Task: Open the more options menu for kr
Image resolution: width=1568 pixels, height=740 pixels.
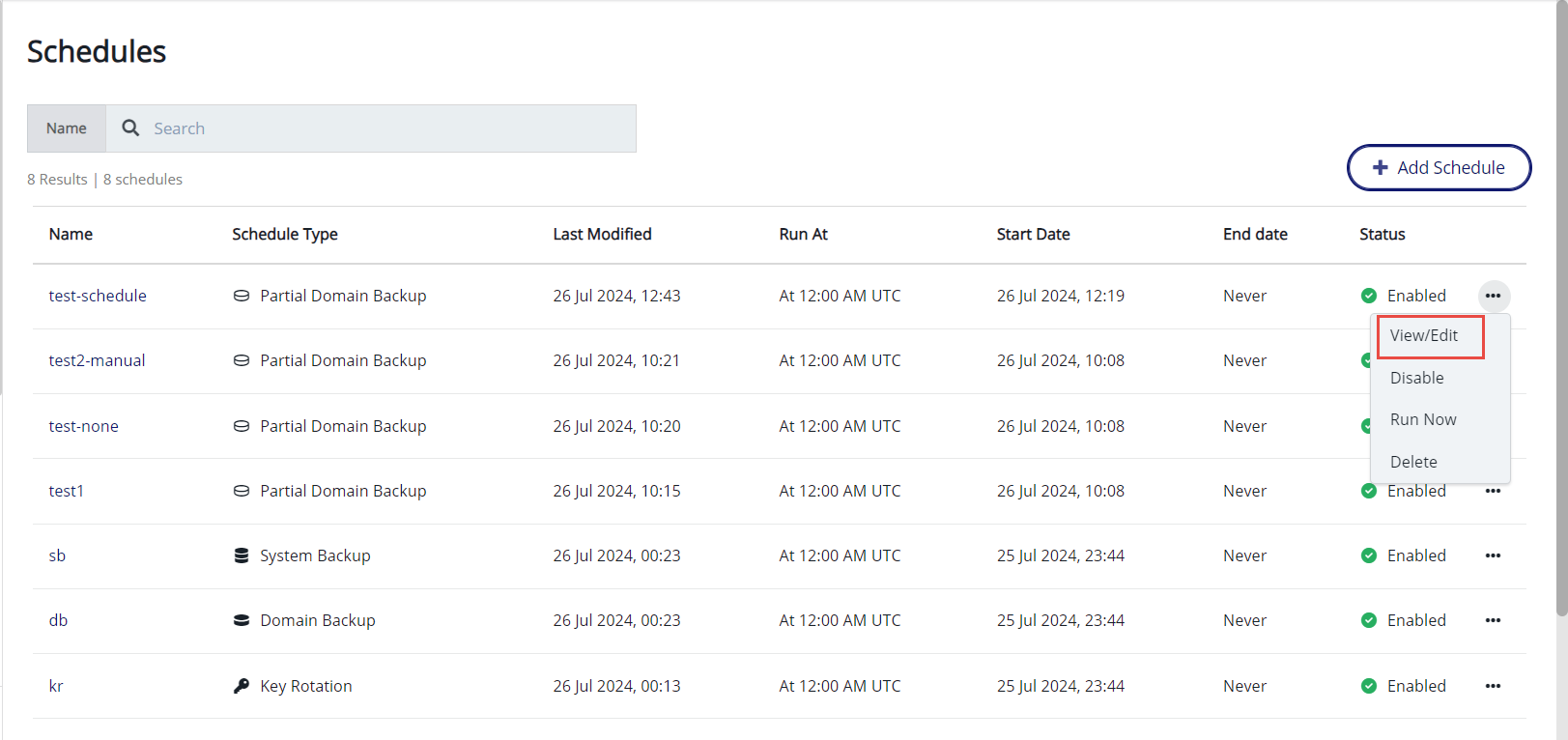Action: click(x=1493, y=686)
